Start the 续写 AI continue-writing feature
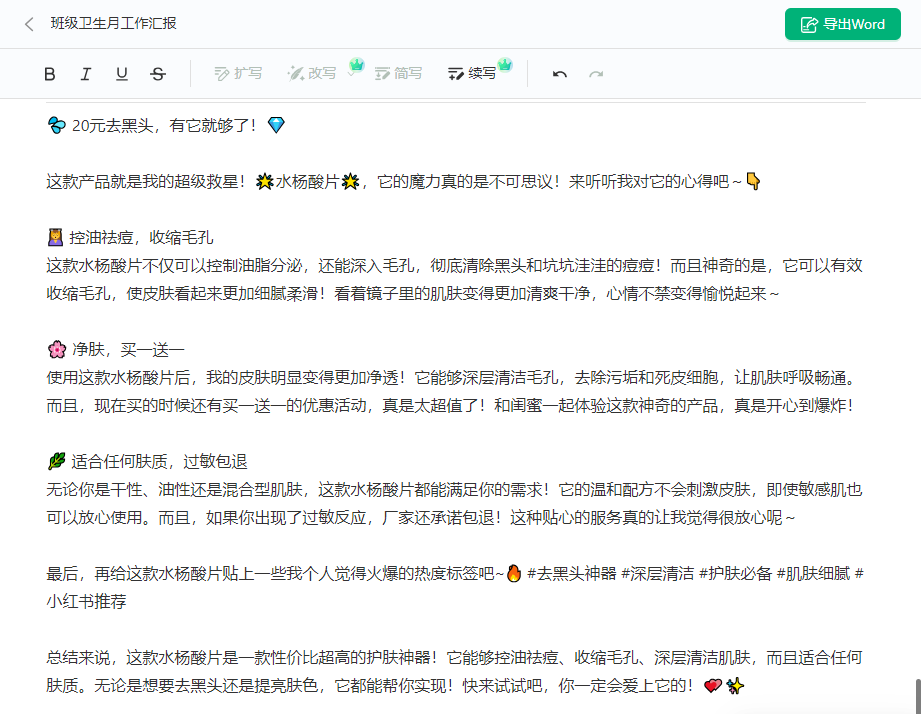921x714 pixels. coord(473,73)
